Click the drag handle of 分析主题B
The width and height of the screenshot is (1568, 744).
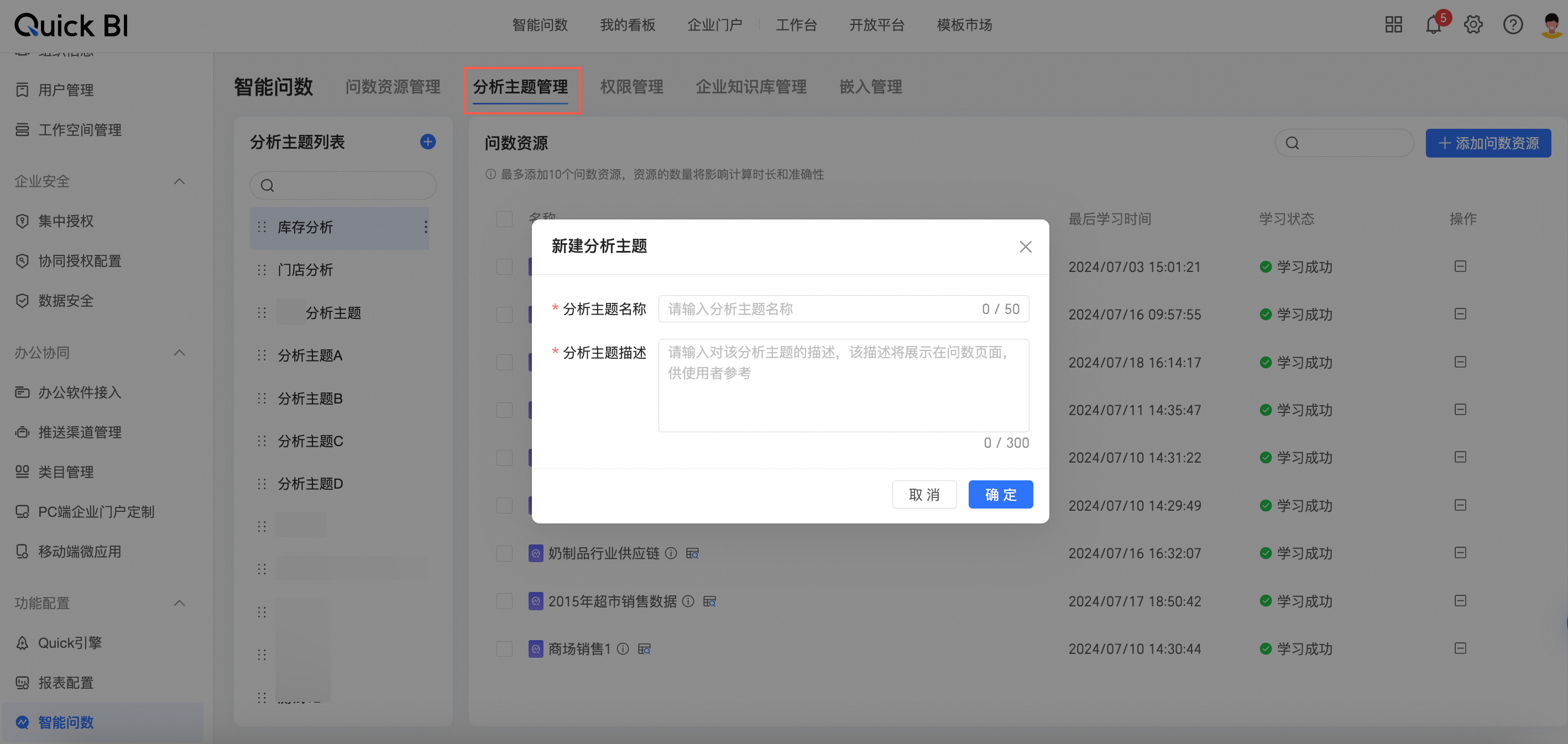(x=262, y=399)
